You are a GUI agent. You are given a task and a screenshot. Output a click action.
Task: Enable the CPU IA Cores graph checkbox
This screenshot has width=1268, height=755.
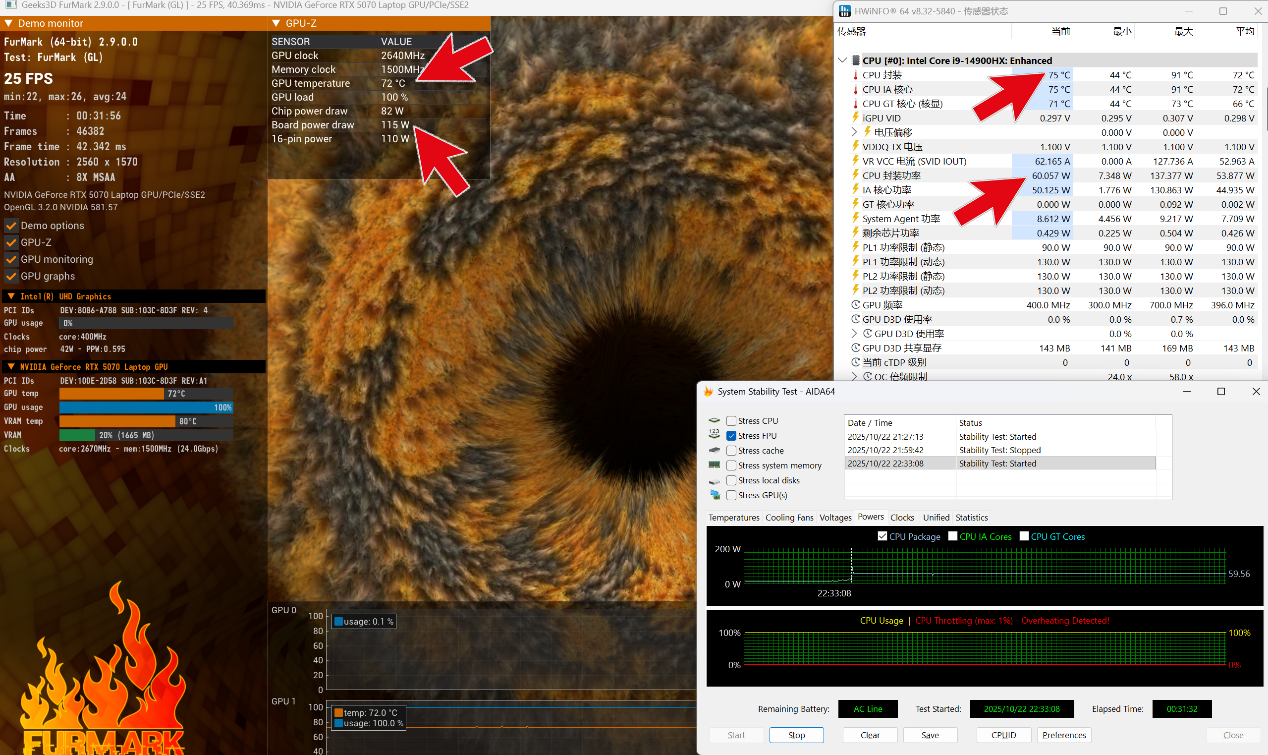coord(953,537)
